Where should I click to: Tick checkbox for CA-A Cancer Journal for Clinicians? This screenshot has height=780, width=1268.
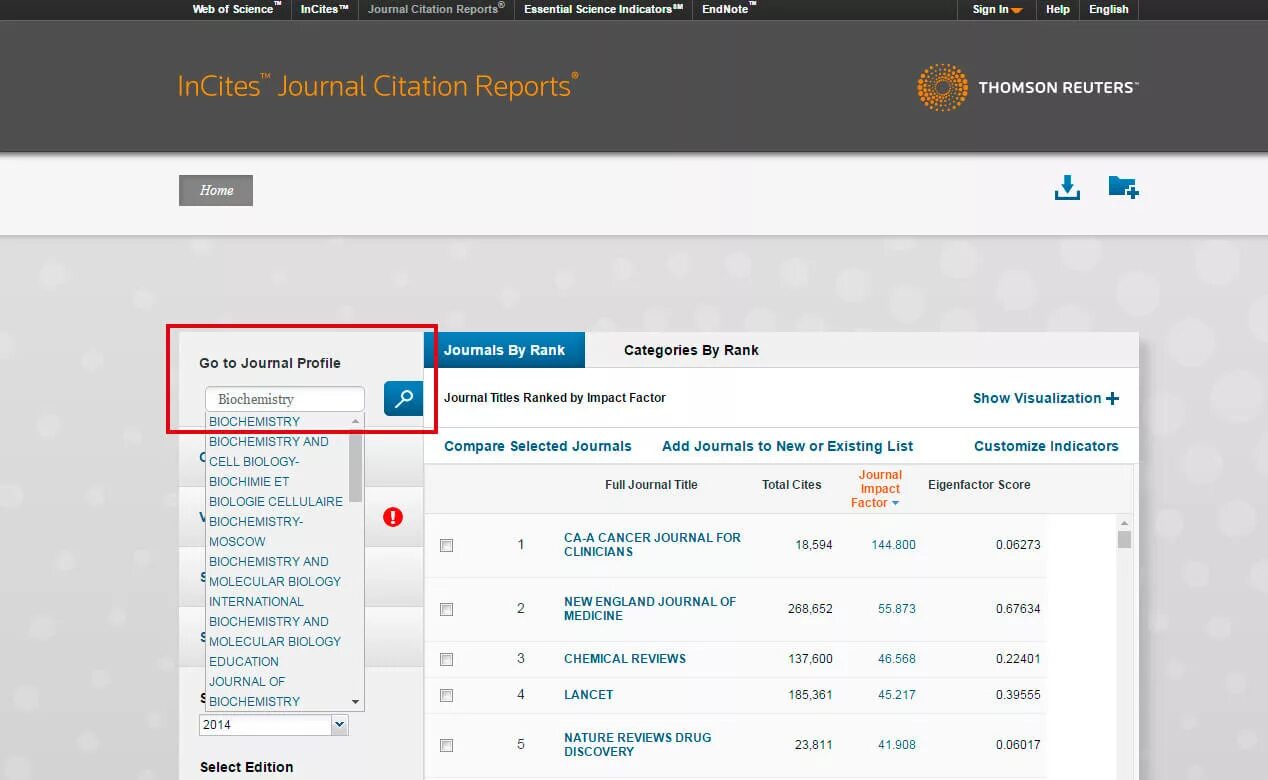pyautogui.click(x=446, y=545)
